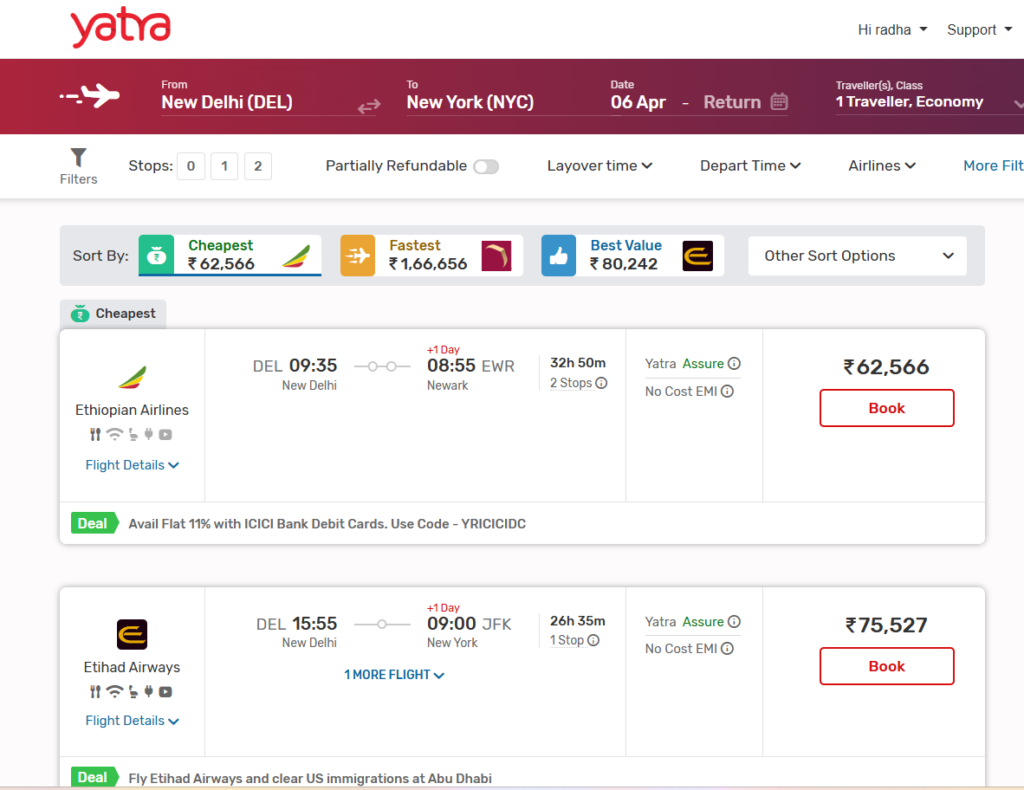The height and width of the screenshot is (790, 1024).
Task: Book the Ethiopian Airlines flight for ₹62,566
Action: tap(886, 408)
